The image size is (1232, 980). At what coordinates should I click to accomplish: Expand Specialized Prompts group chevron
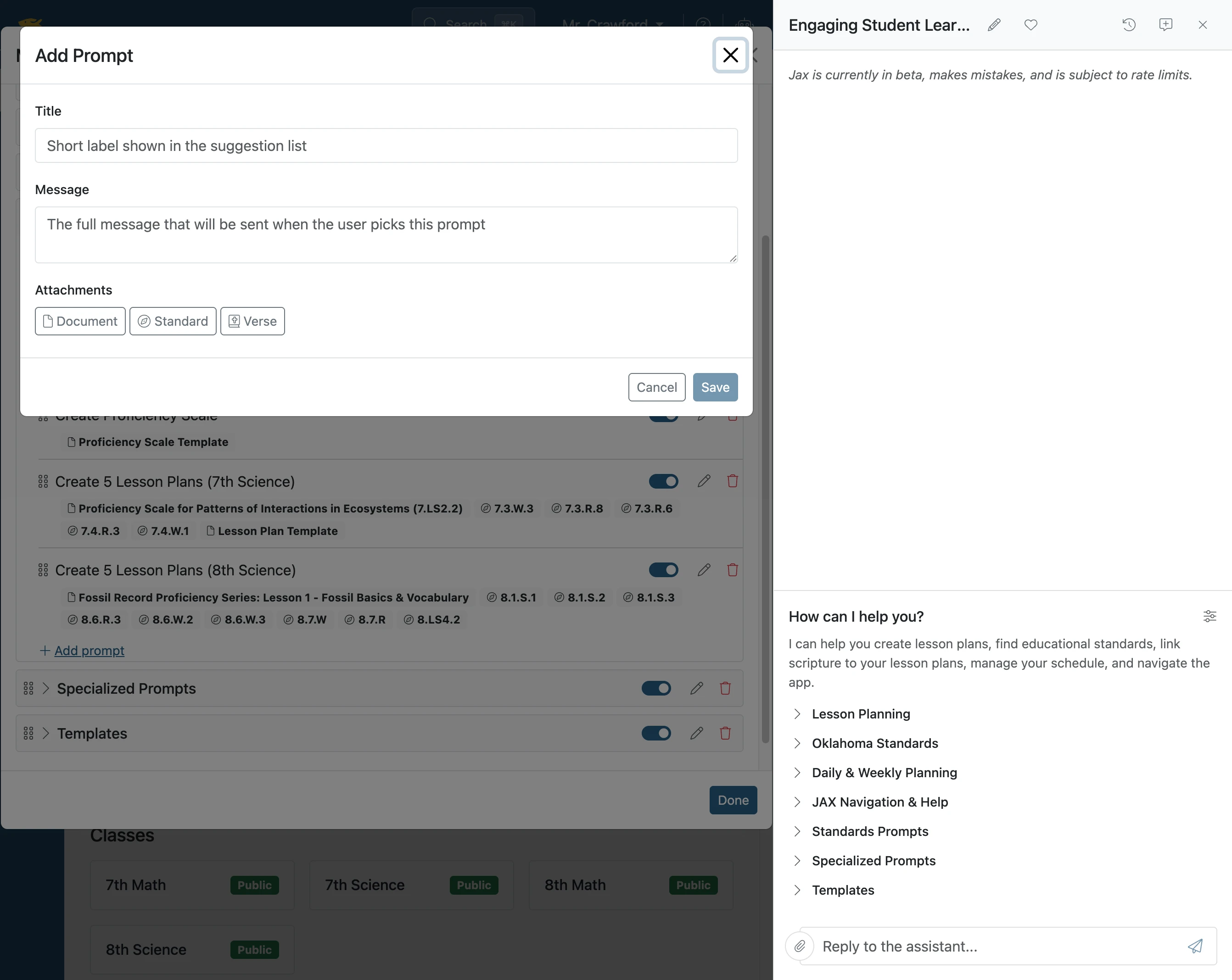(46, 688)
